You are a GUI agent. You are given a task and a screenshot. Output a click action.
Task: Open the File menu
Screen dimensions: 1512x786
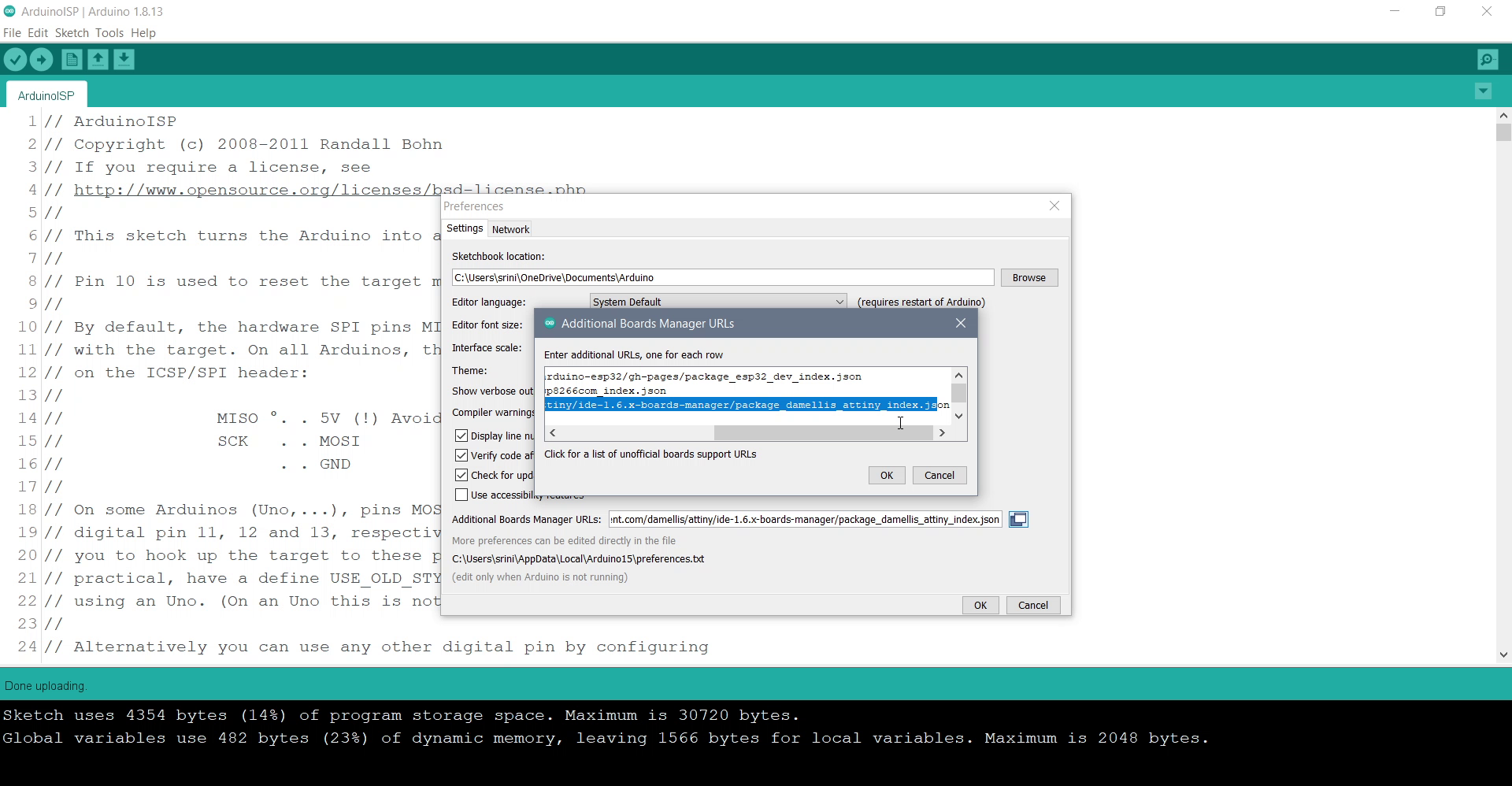tap(12, 33)
